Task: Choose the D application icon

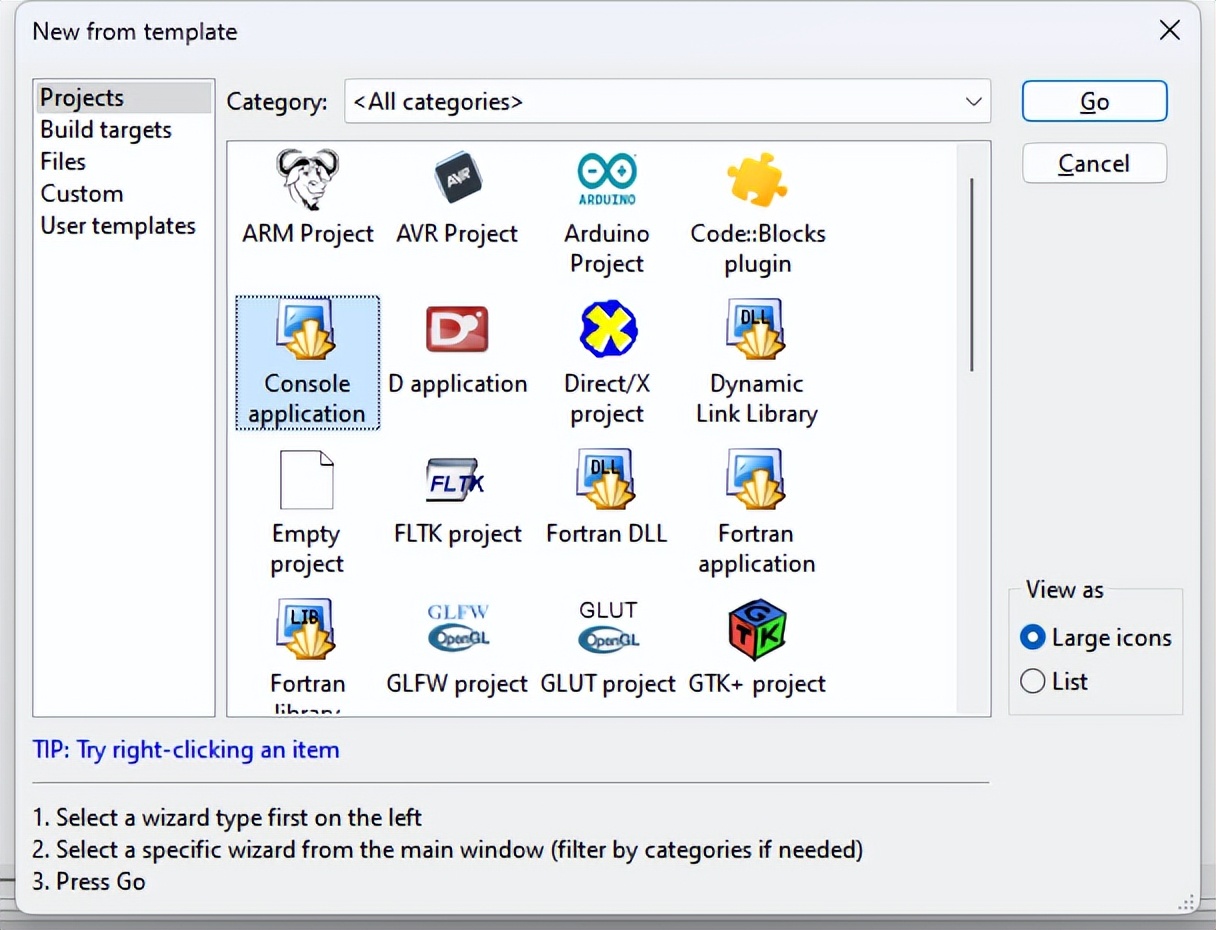Action: click(x=457, y=330)
